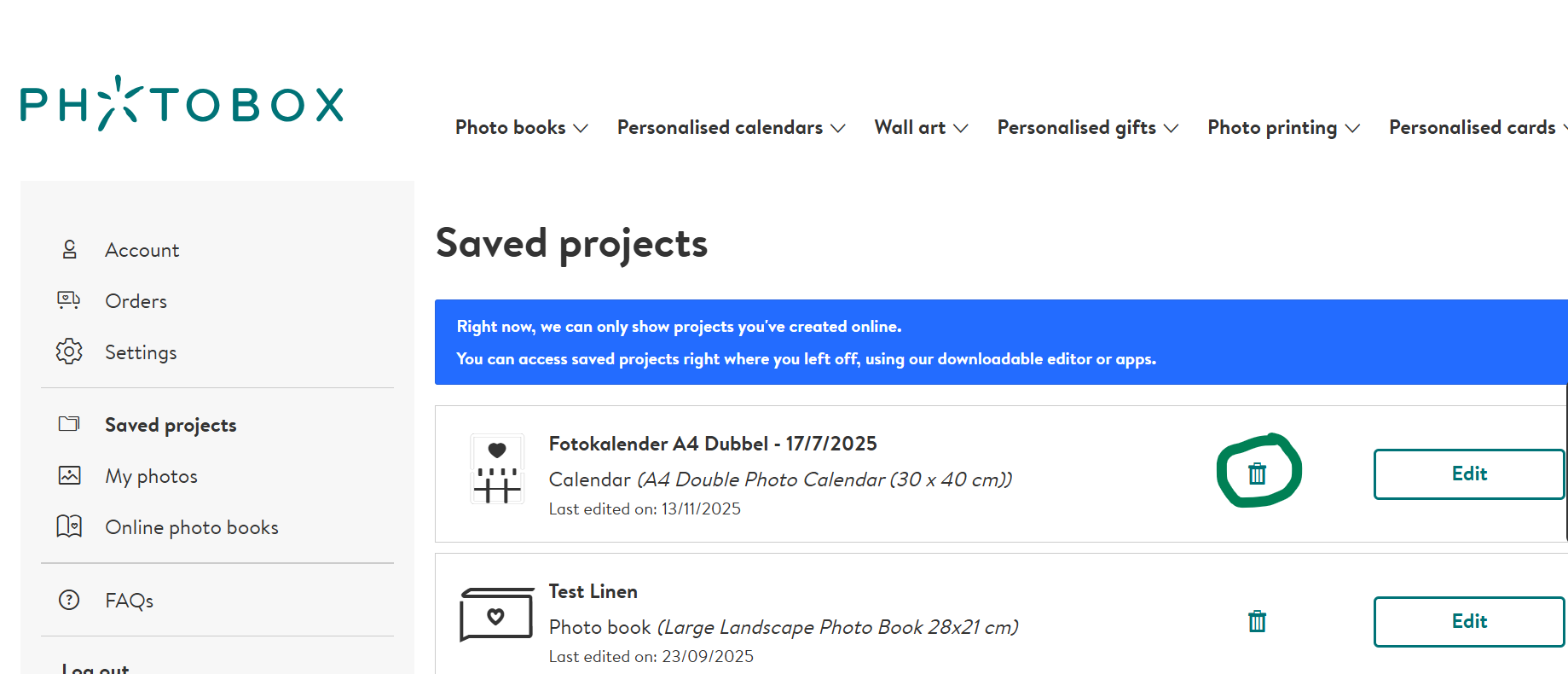Screen dimensions: 1568x674
Task: Click the Account person icon
Action: click(x=70, y=249)
